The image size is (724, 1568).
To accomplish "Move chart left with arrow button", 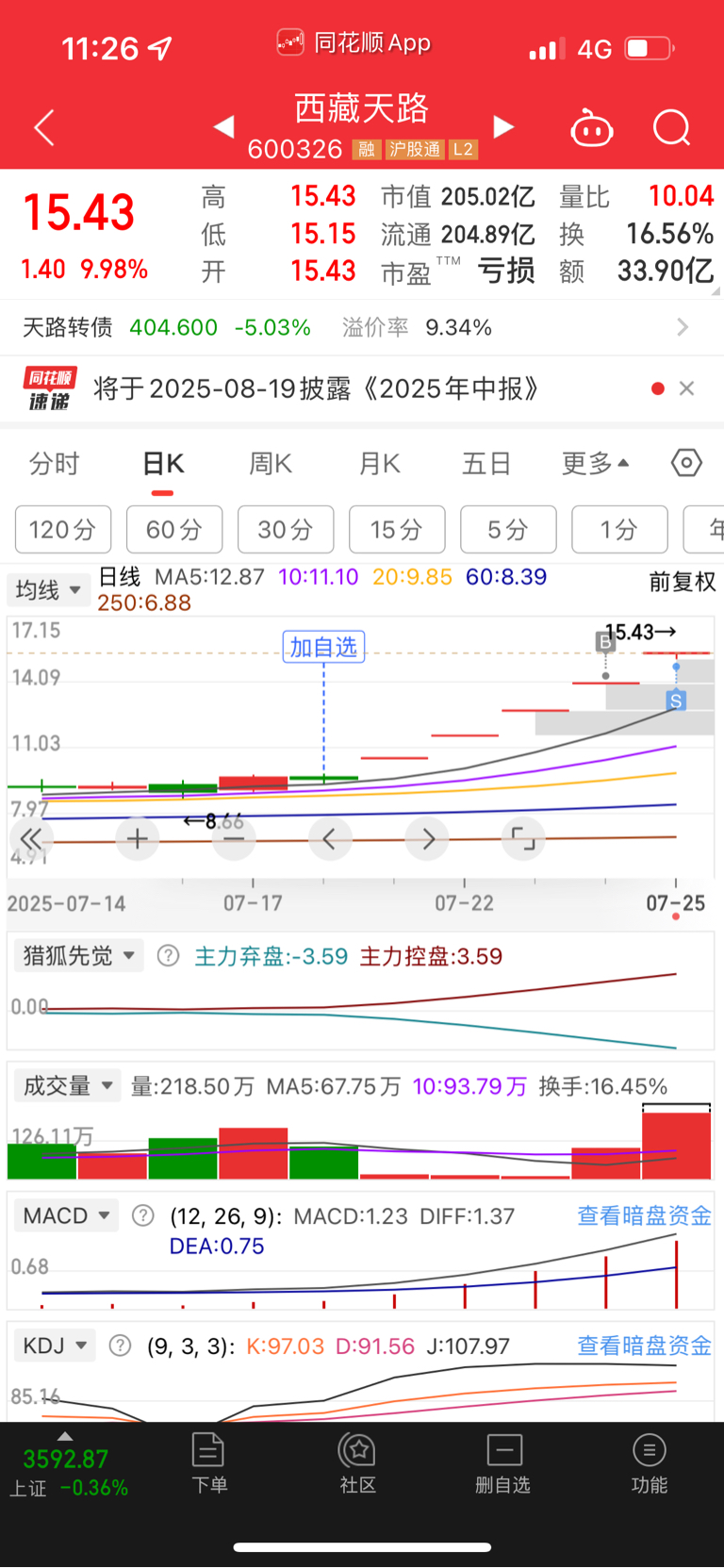I will click(330, 838).
